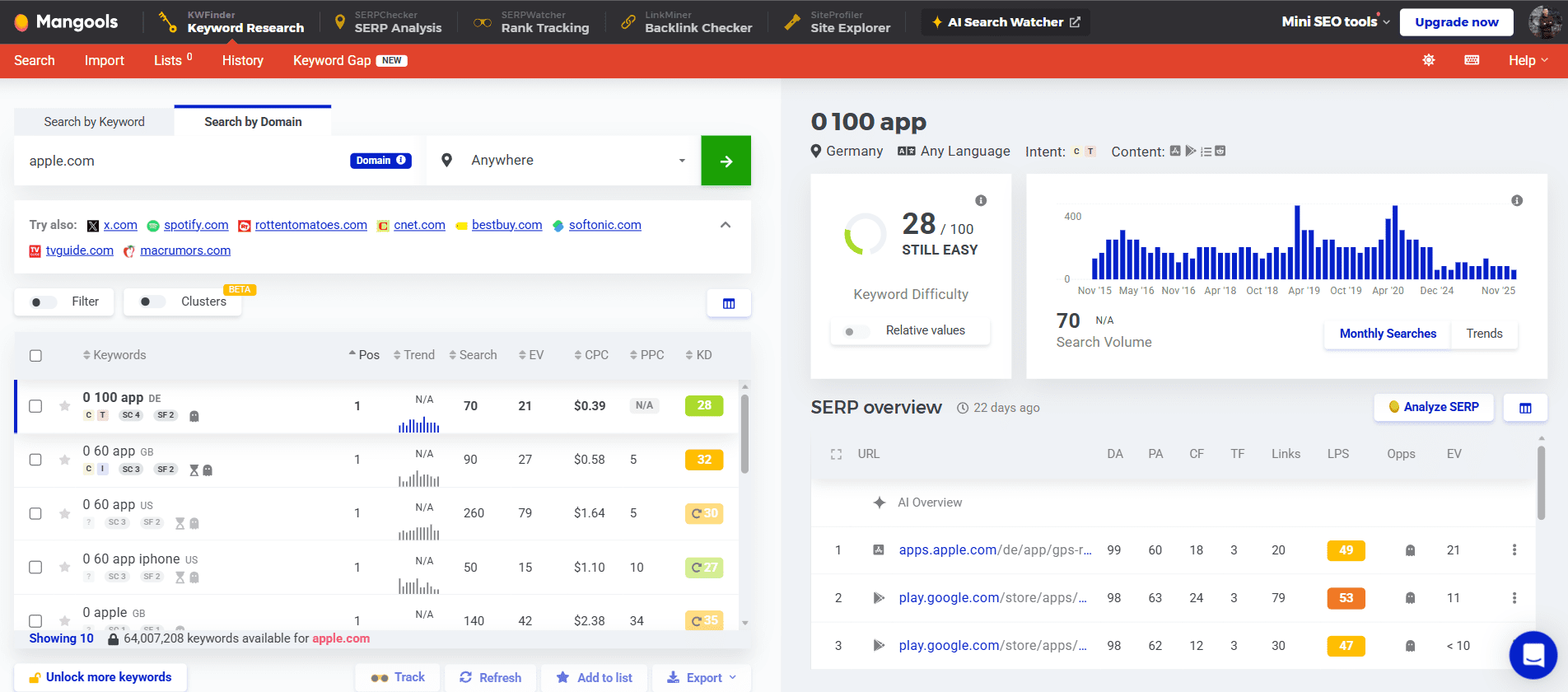Expand SERP table fullscreen icon

click(836, 454)
